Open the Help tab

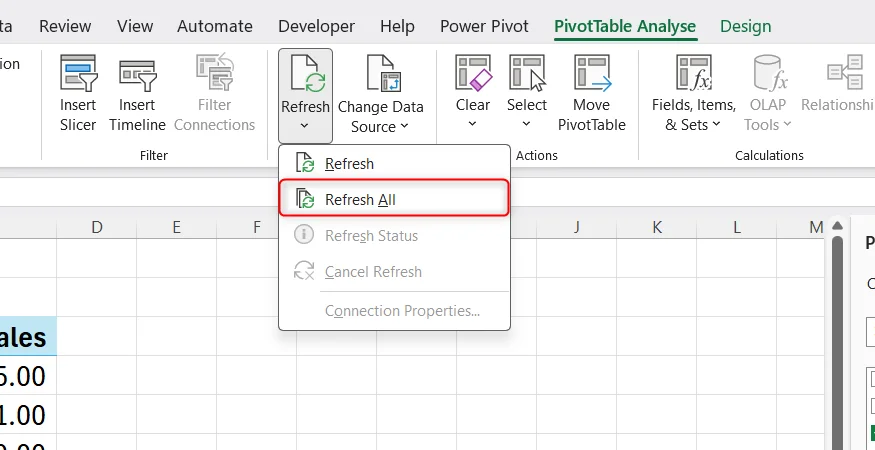pyautogui.click(x=397, y=26)
